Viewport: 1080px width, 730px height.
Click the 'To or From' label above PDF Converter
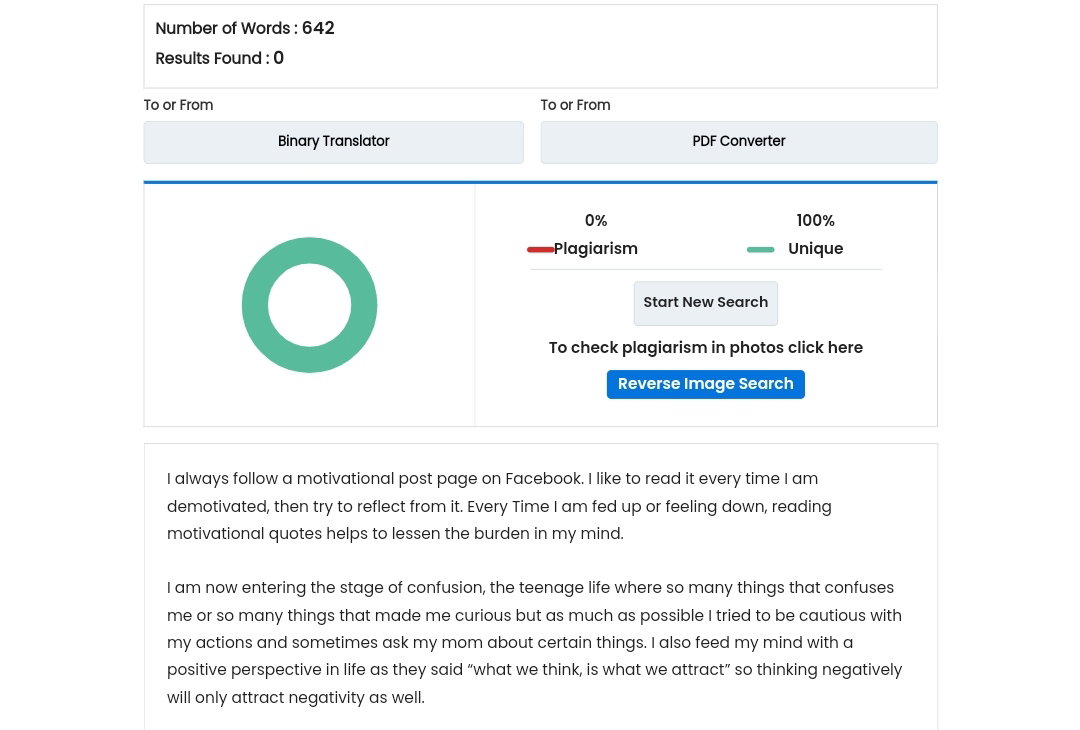click(575, 105)
